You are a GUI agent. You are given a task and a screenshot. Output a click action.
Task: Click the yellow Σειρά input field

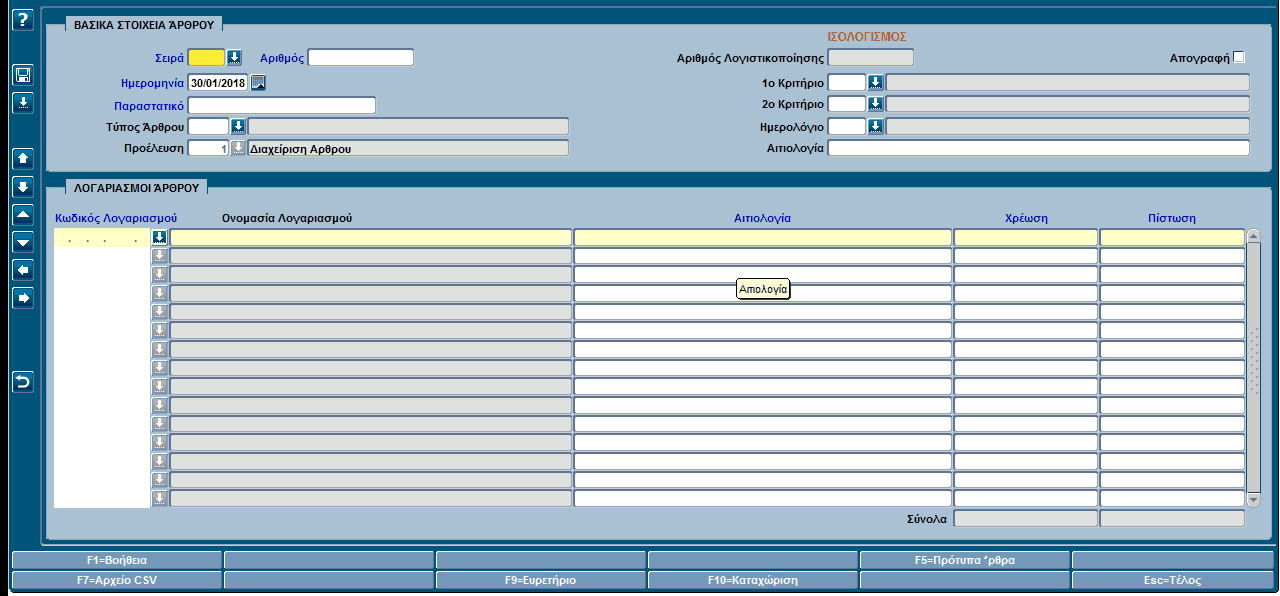click(x=207, y=57)
